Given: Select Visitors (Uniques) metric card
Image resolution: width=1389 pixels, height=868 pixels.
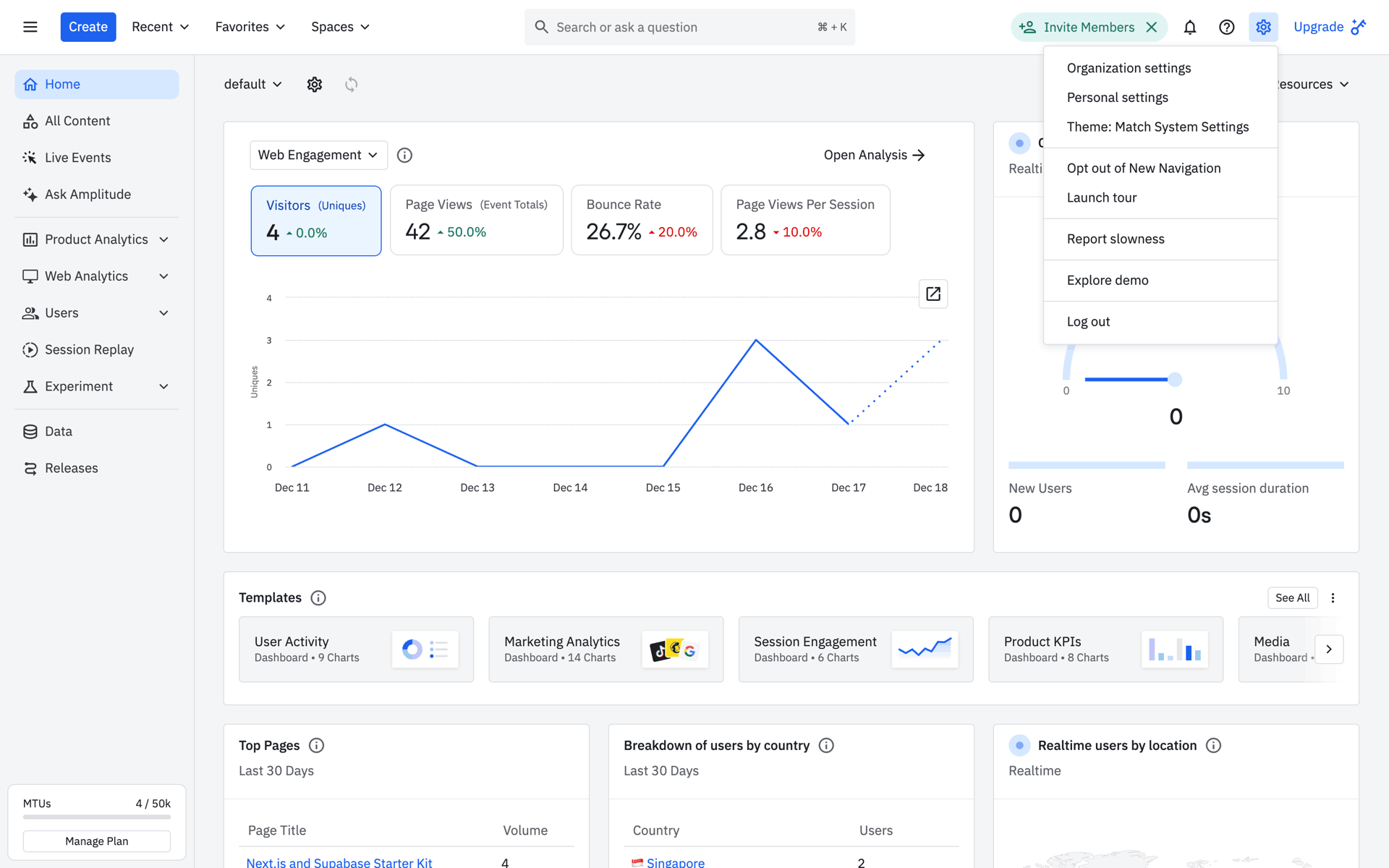Looking at the screenshot, I should 316,221.
